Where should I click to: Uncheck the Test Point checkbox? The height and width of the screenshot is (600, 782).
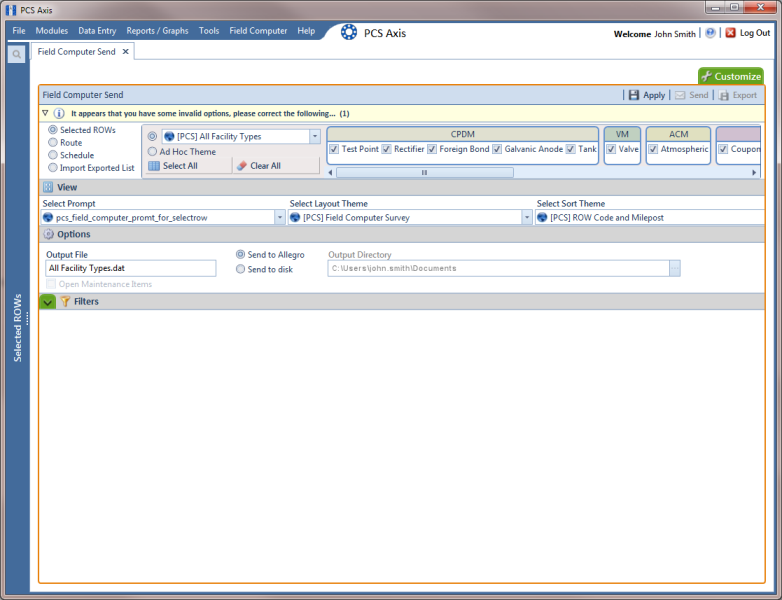tap(334, 149)
